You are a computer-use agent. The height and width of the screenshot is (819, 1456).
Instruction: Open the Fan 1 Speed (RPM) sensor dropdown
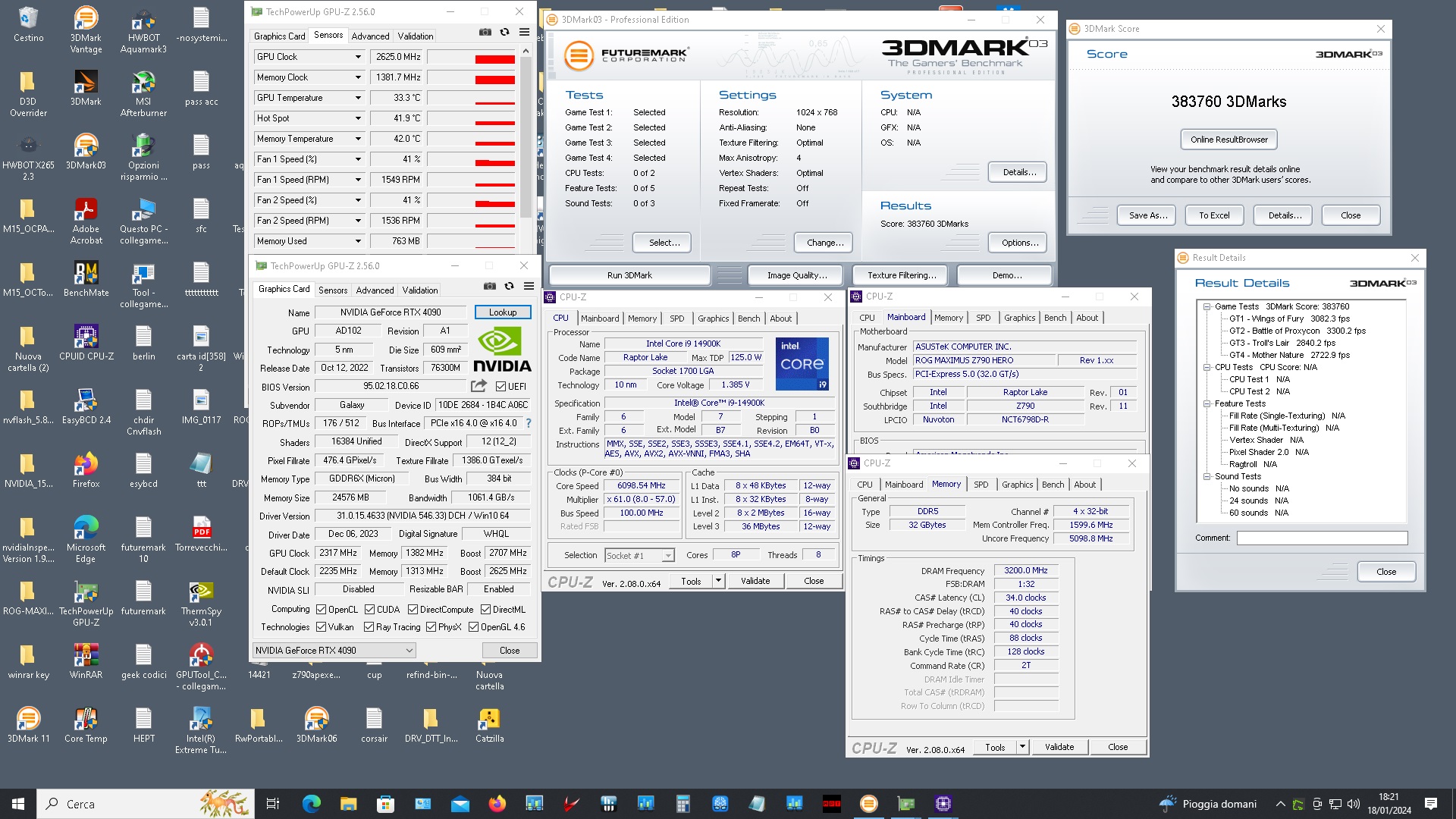tap(358, 180)
